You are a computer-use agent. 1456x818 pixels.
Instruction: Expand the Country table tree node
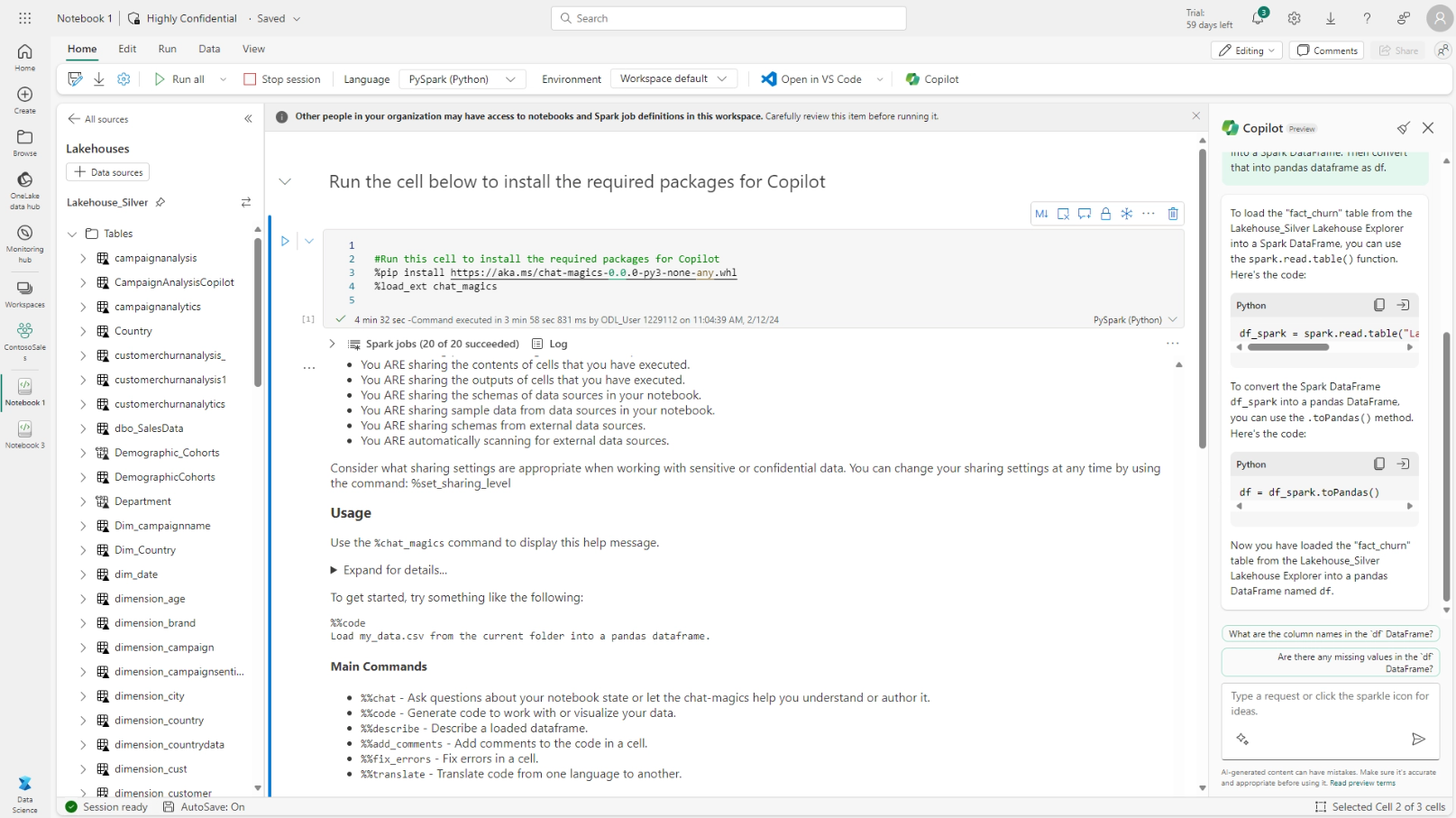click(83, 331)
